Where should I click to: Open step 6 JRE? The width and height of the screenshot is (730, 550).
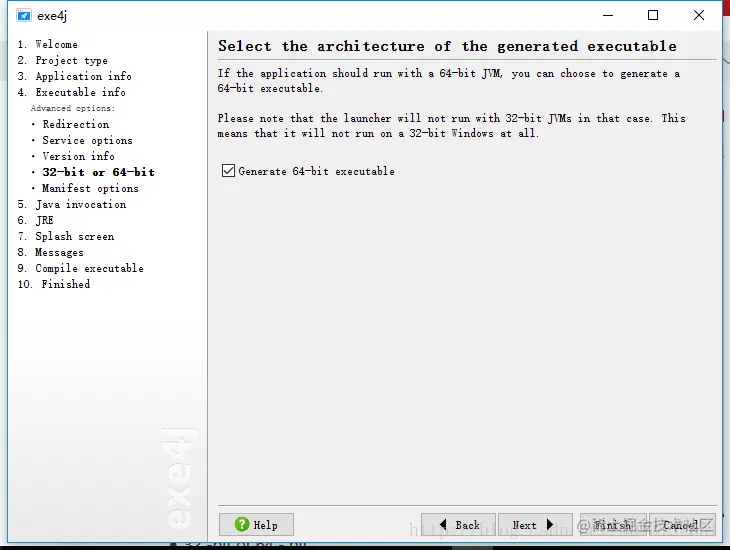pos(35,220)
